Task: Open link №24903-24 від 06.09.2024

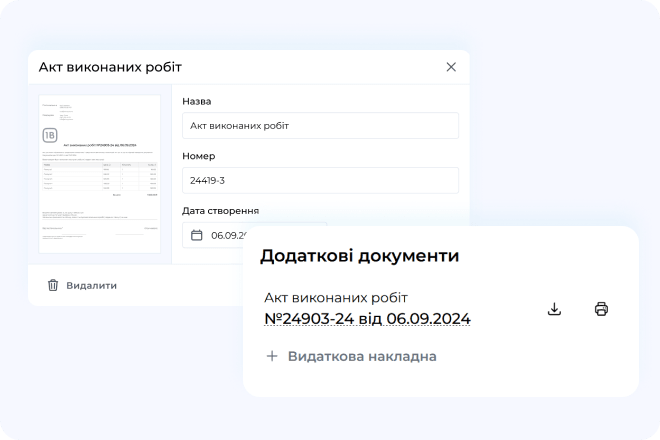Action: pos(367,319)
